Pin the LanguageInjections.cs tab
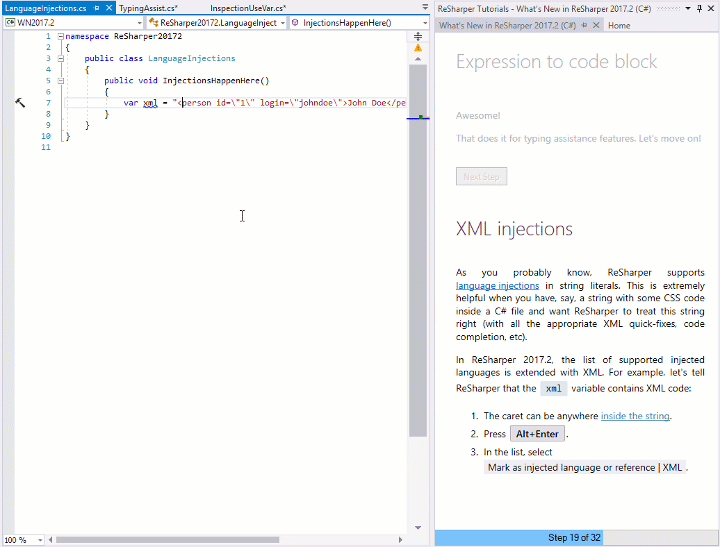 coord(96,8)
